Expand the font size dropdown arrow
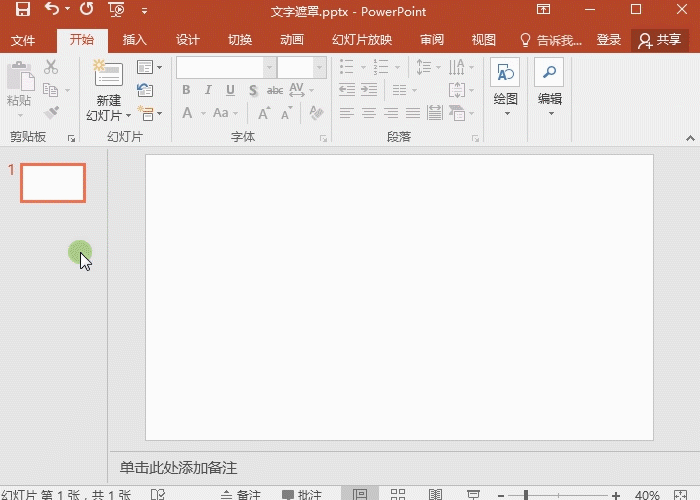Viewport: 700px width, 500px height. (x=320, y=68)
